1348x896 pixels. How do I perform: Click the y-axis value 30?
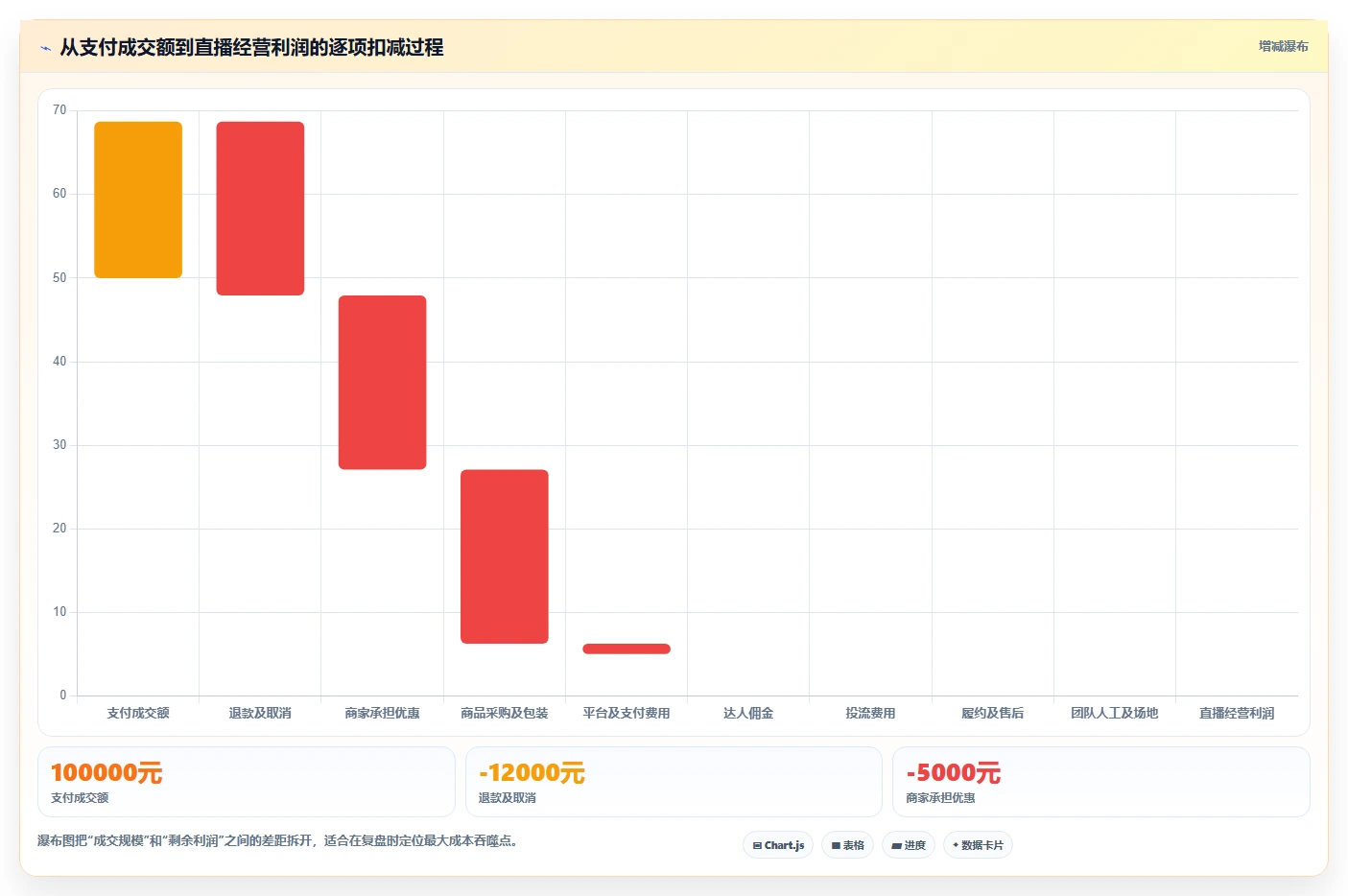point(59,445)
